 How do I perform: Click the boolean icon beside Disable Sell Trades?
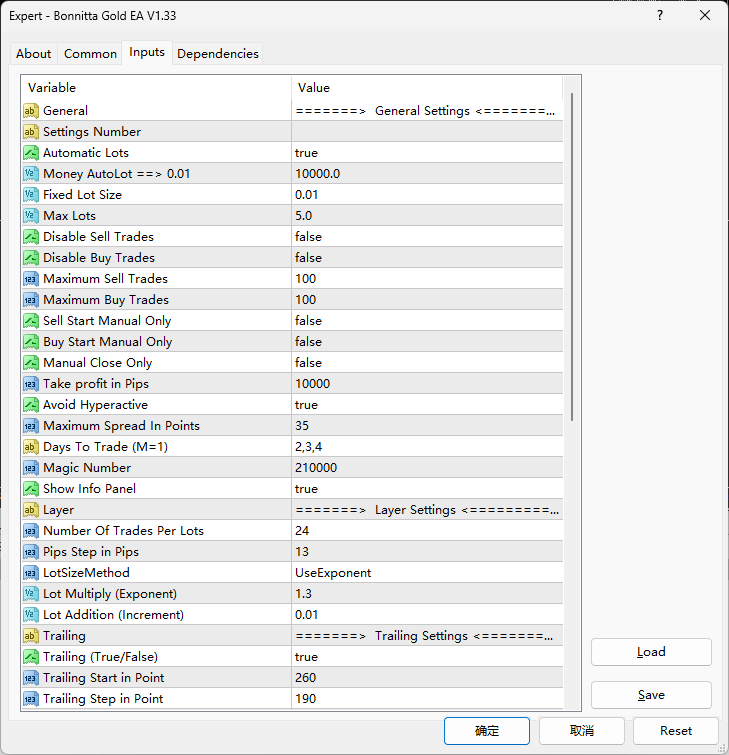(31, 237)
